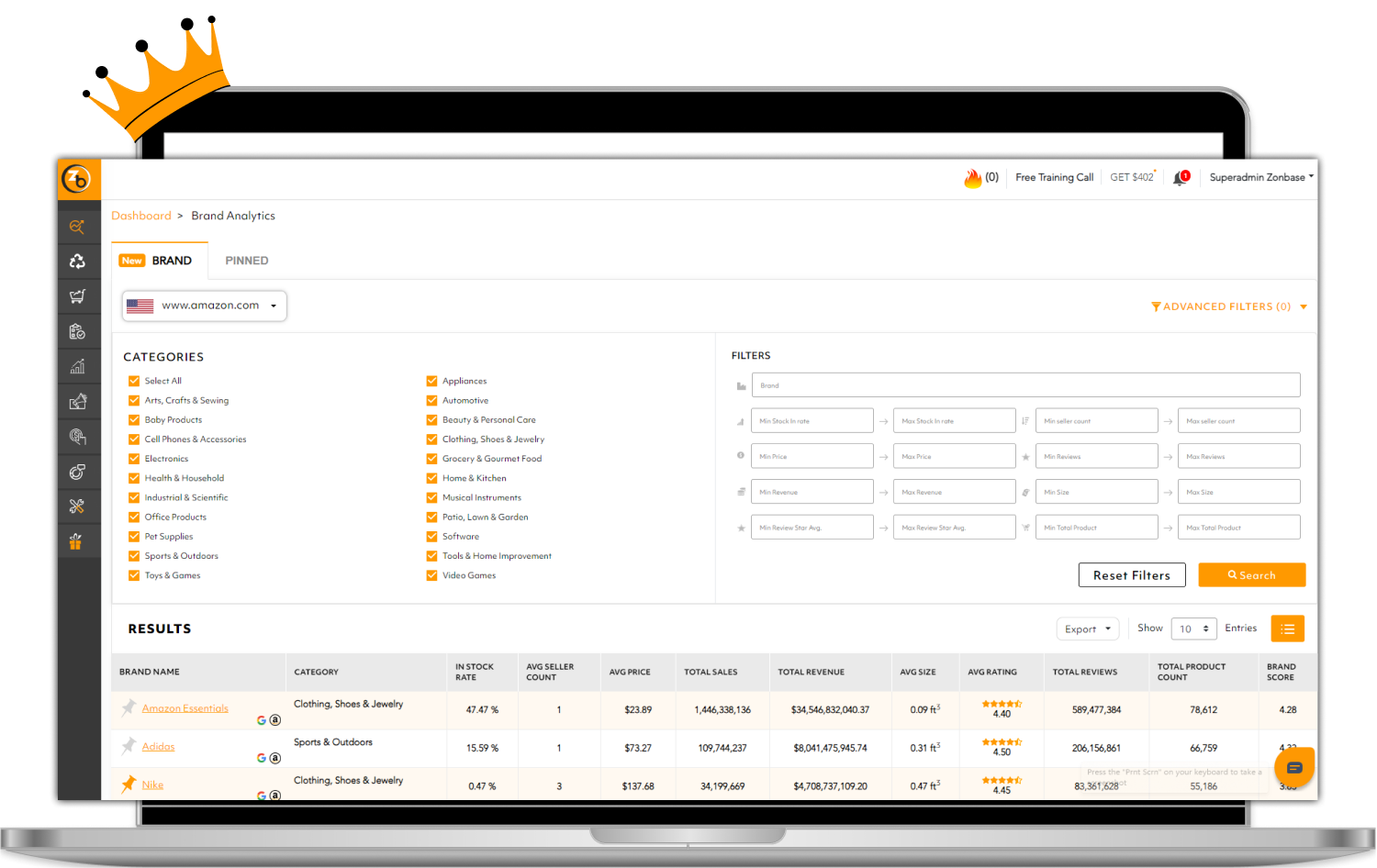The image size is (1377, 868).
Task: Click the Zonbase logo icon
Action: click(77, 179)
